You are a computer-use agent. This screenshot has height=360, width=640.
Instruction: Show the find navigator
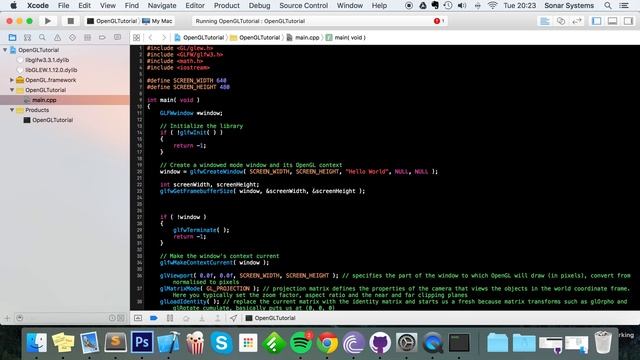click(42, 38)
